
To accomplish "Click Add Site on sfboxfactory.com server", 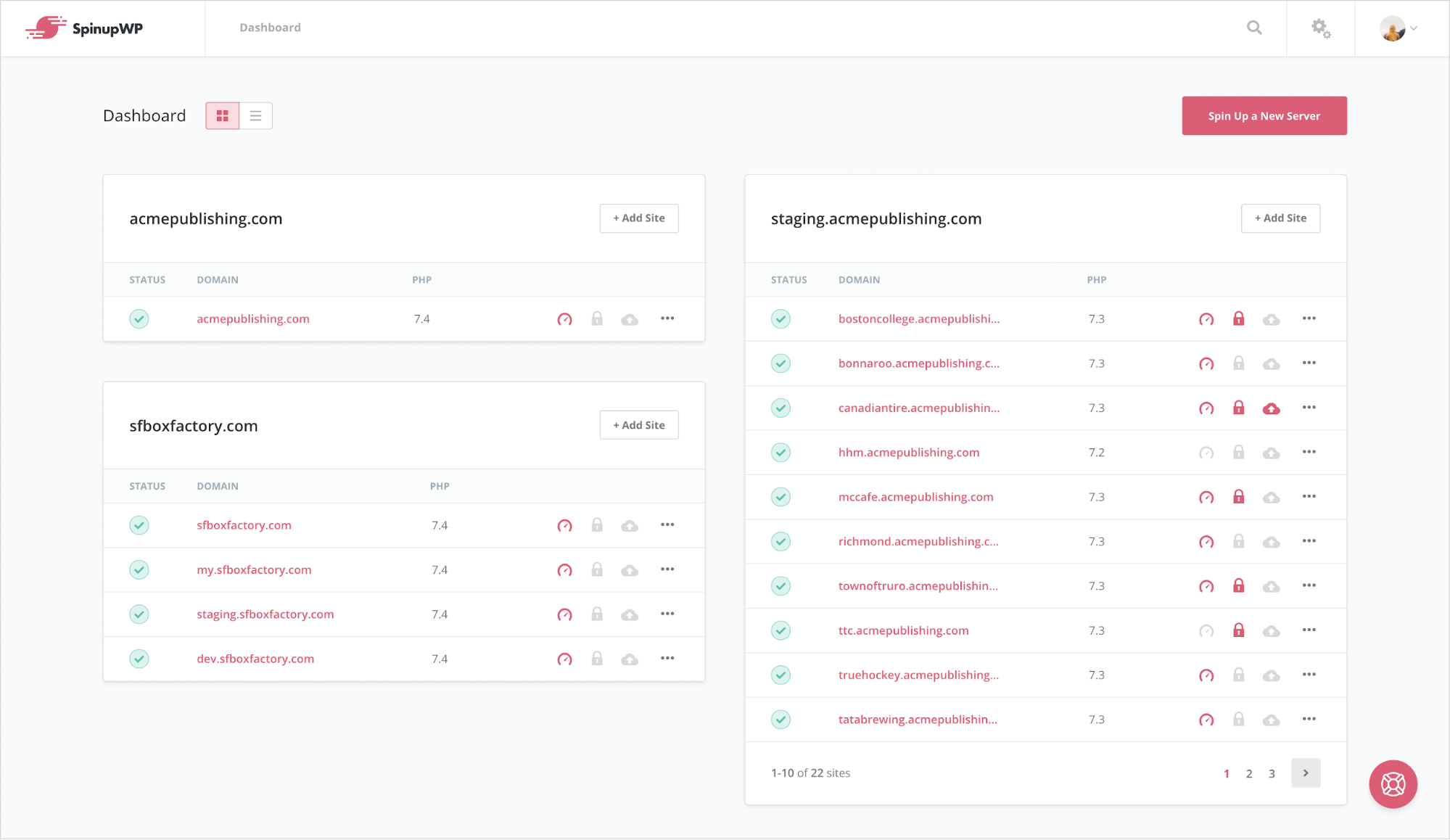I will [x=639, y=425].
